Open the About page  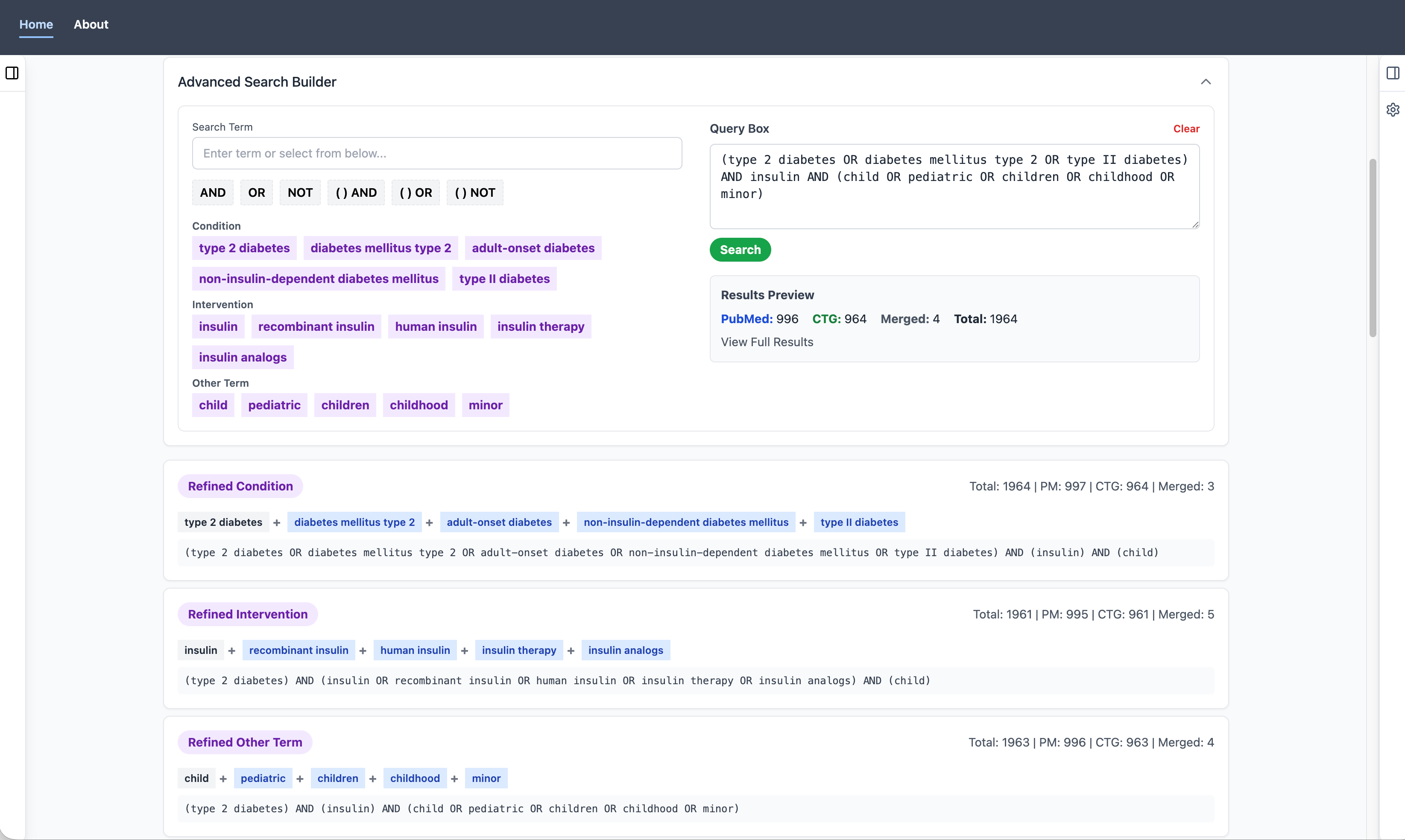point(91,24)
